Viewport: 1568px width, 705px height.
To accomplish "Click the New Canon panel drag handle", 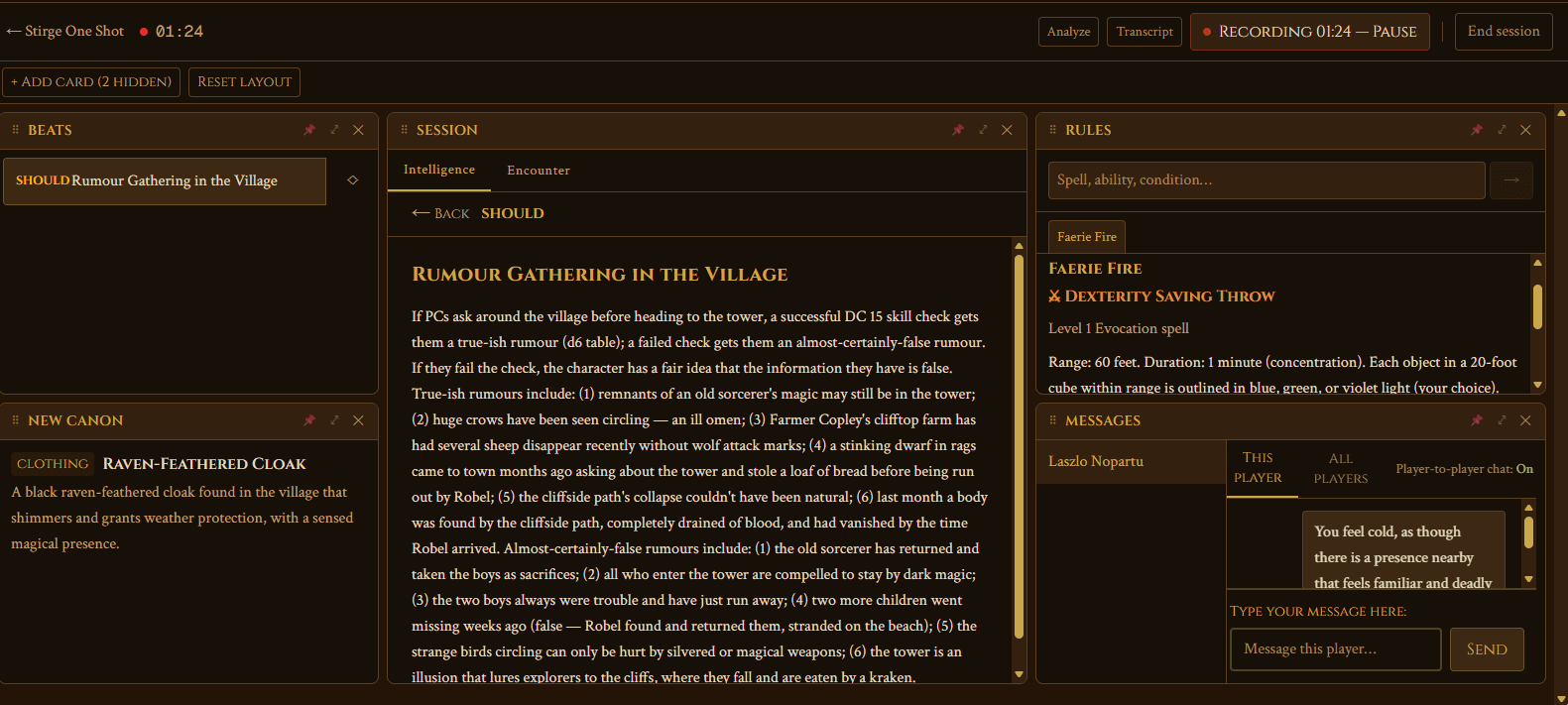I will (15, 420).
